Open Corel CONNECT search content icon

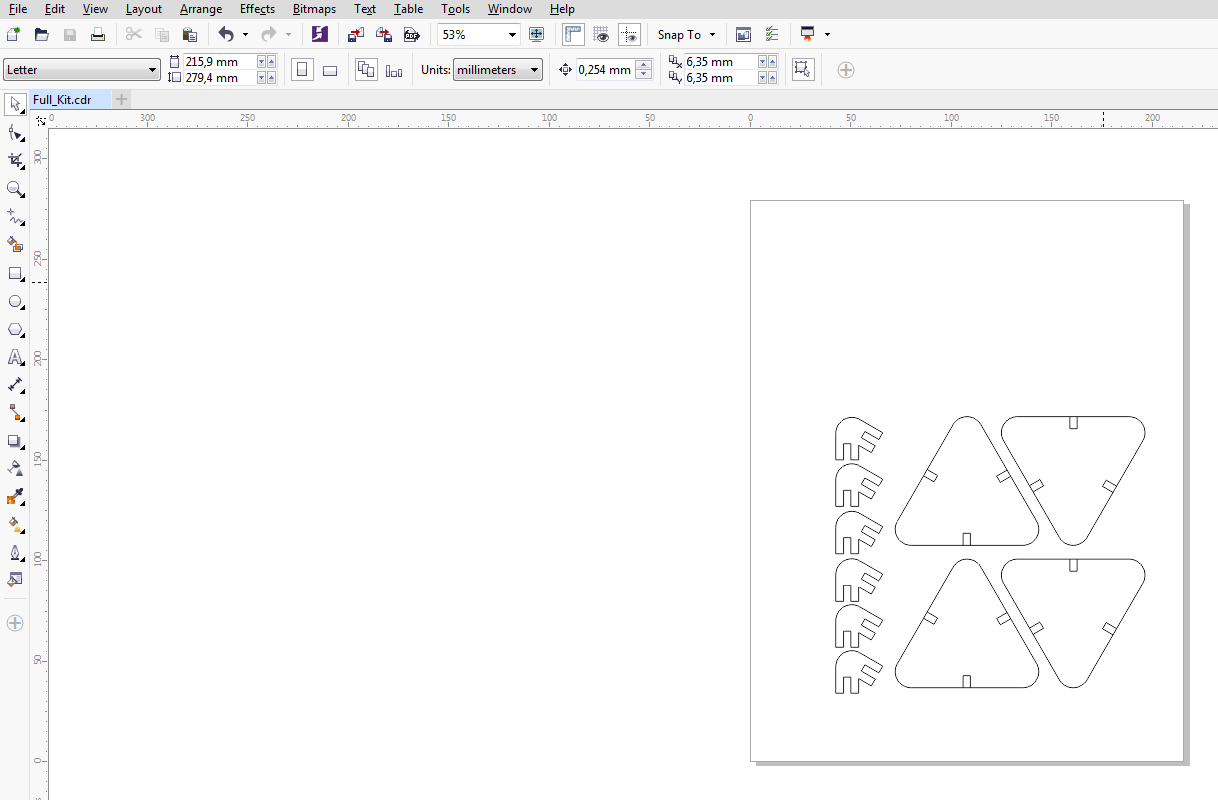pyautogui.click(x=319, y=34)
